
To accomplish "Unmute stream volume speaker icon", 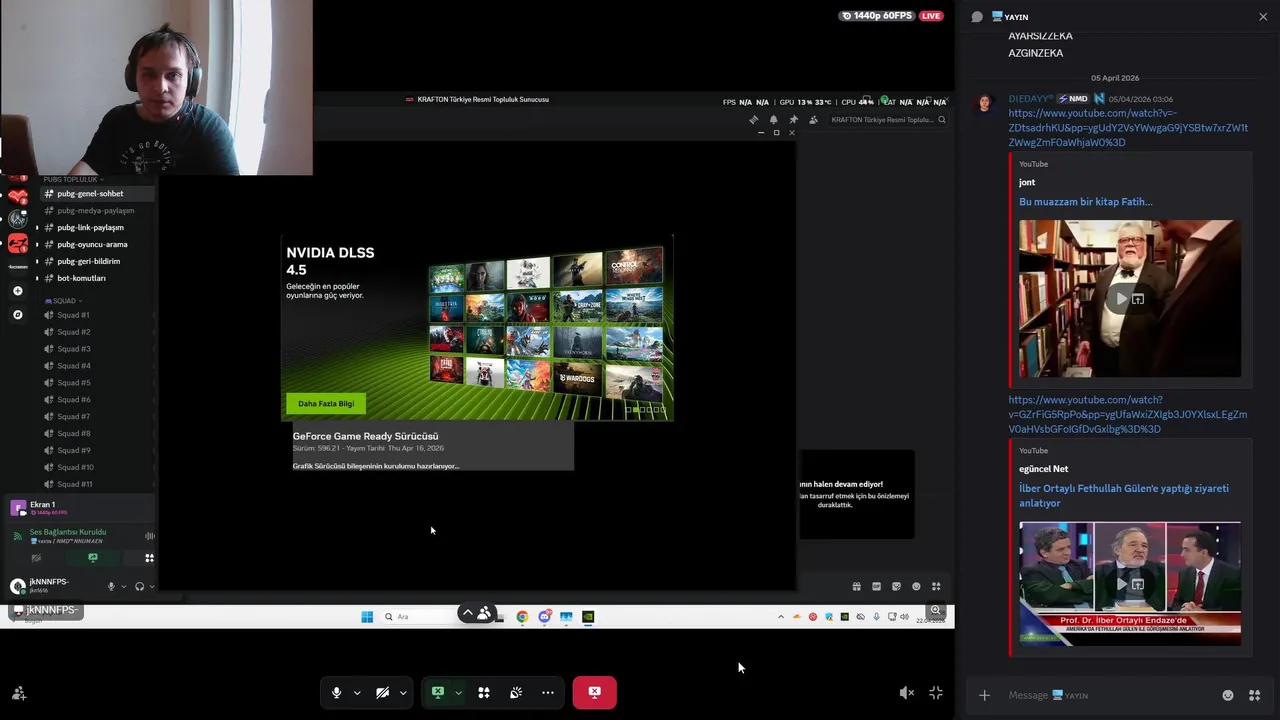I will click(x=906, y=692).
